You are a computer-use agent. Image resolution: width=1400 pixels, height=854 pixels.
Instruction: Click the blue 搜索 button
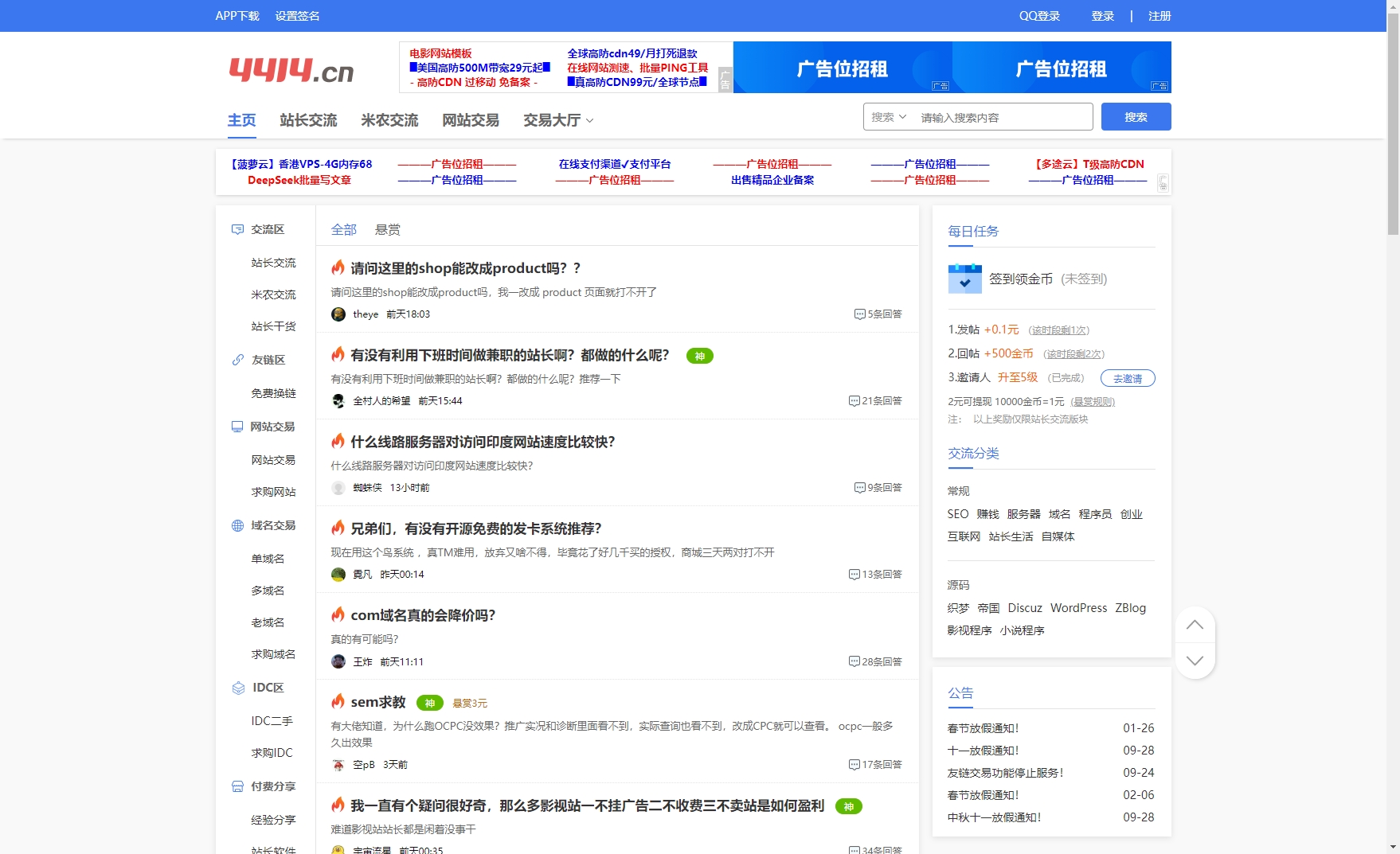tap(1136, 117)
